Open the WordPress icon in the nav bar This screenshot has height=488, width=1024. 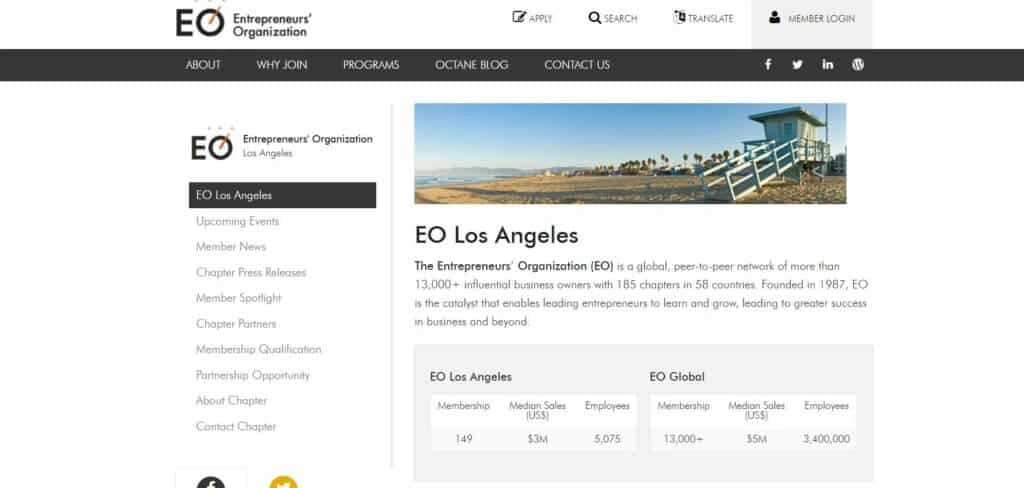(858, 64)
